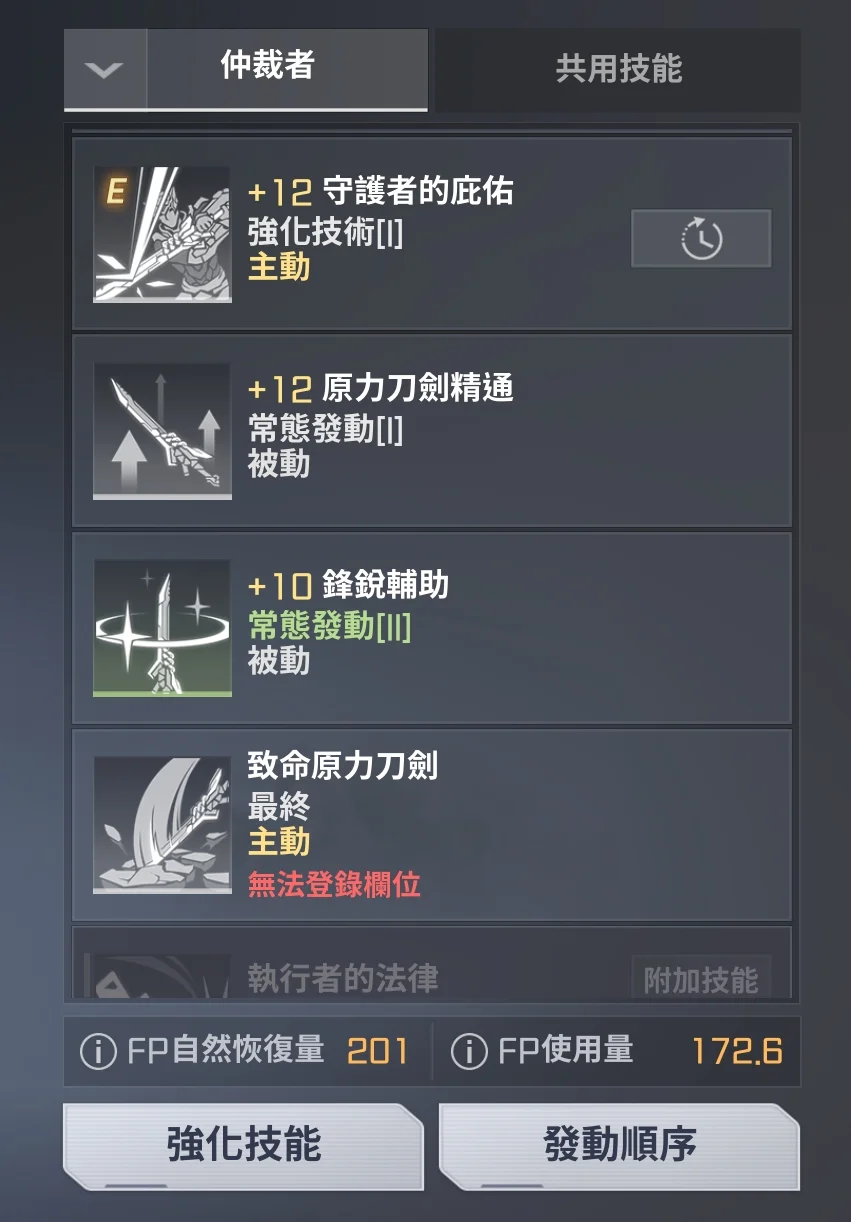Select the 致命原力刀劍 final skill row

point(432,825)
